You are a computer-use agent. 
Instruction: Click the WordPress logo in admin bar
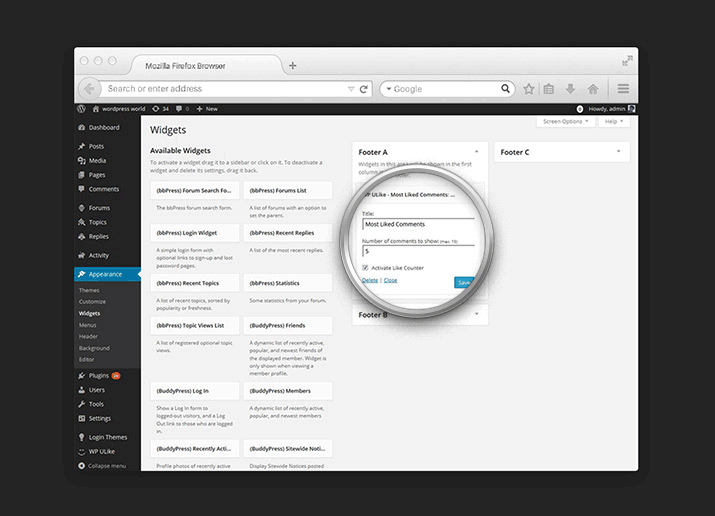[81, 108]
